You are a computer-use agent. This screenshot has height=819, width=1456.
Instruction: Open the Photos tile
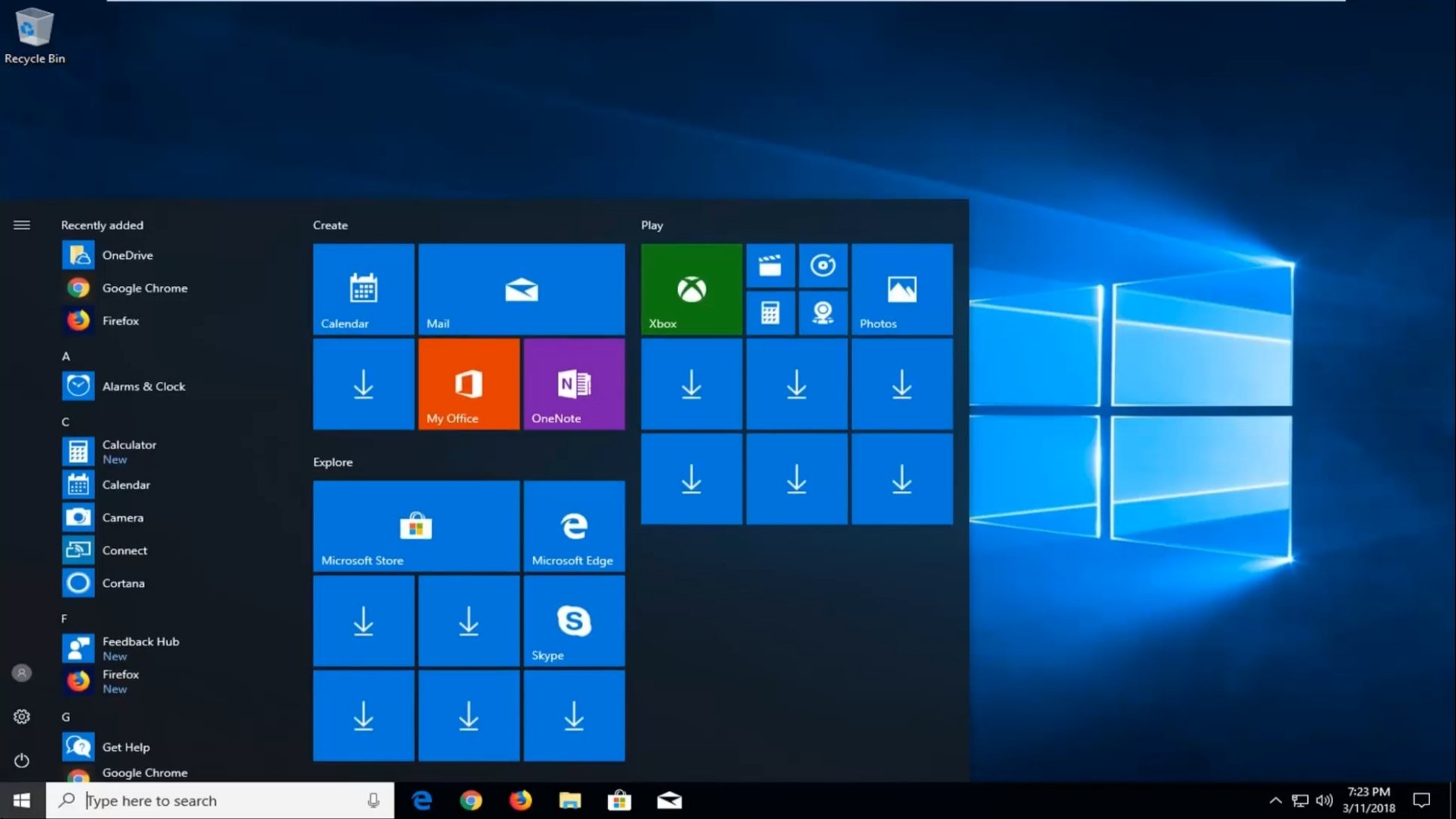coord(901,289)
